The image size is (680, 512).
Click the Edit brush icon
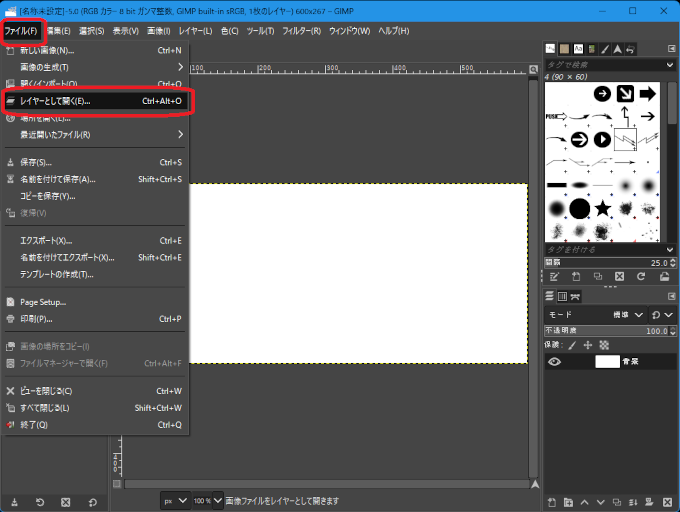(x=554, y=277)
